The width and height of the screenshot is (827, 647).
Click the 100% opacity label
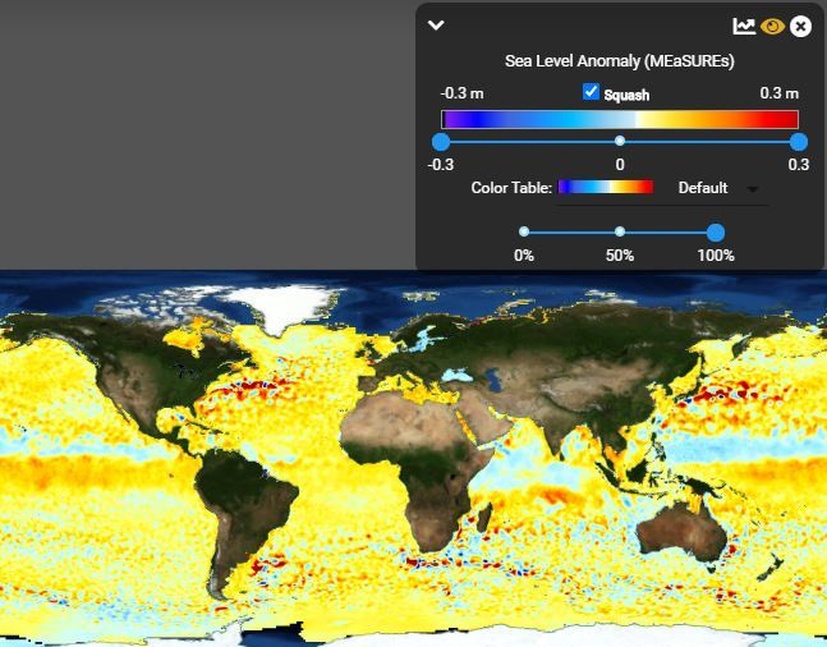tap(716, 256)
